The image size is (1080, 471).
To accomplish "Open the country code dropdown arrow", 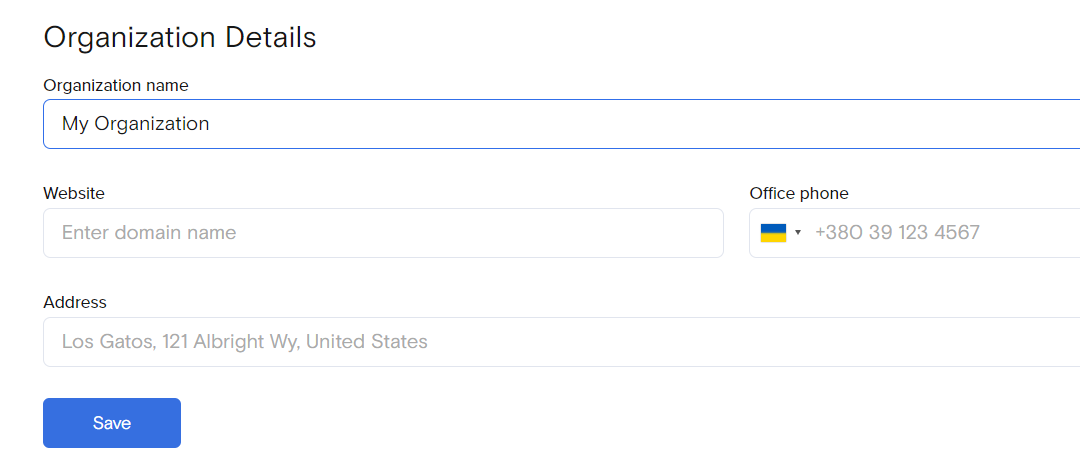I will click(x=798, y=233).
